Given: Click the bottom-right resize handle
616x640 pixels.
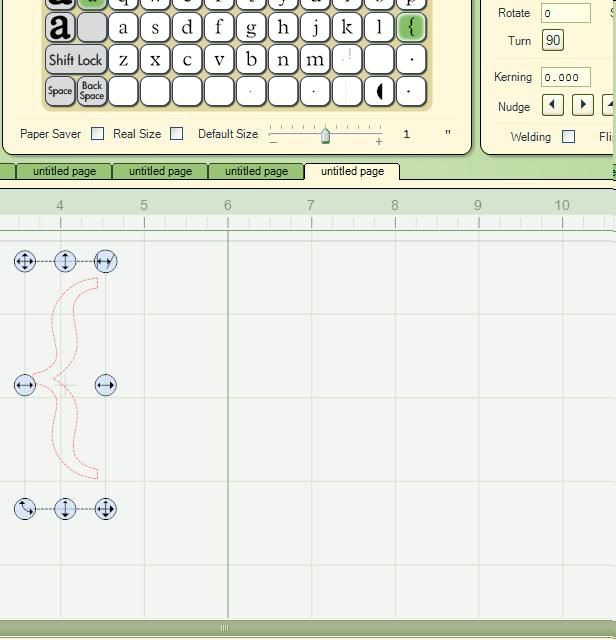Looking at the screenshot, I should pyautogui.click(x=105, y=509).
